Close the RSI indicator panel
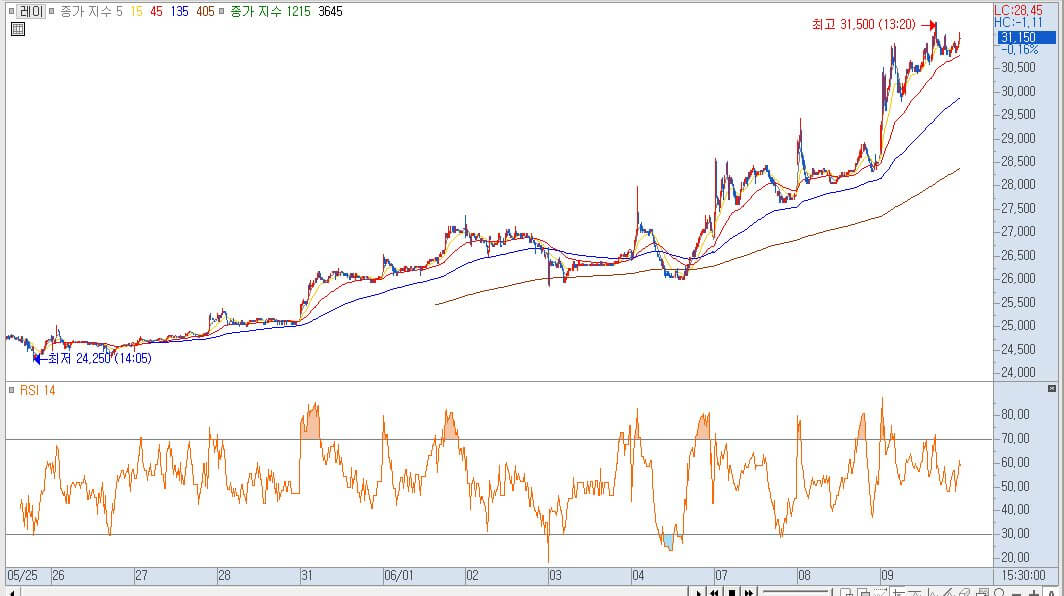This screenshot has height=596, width=1064. coord(1052,389)
